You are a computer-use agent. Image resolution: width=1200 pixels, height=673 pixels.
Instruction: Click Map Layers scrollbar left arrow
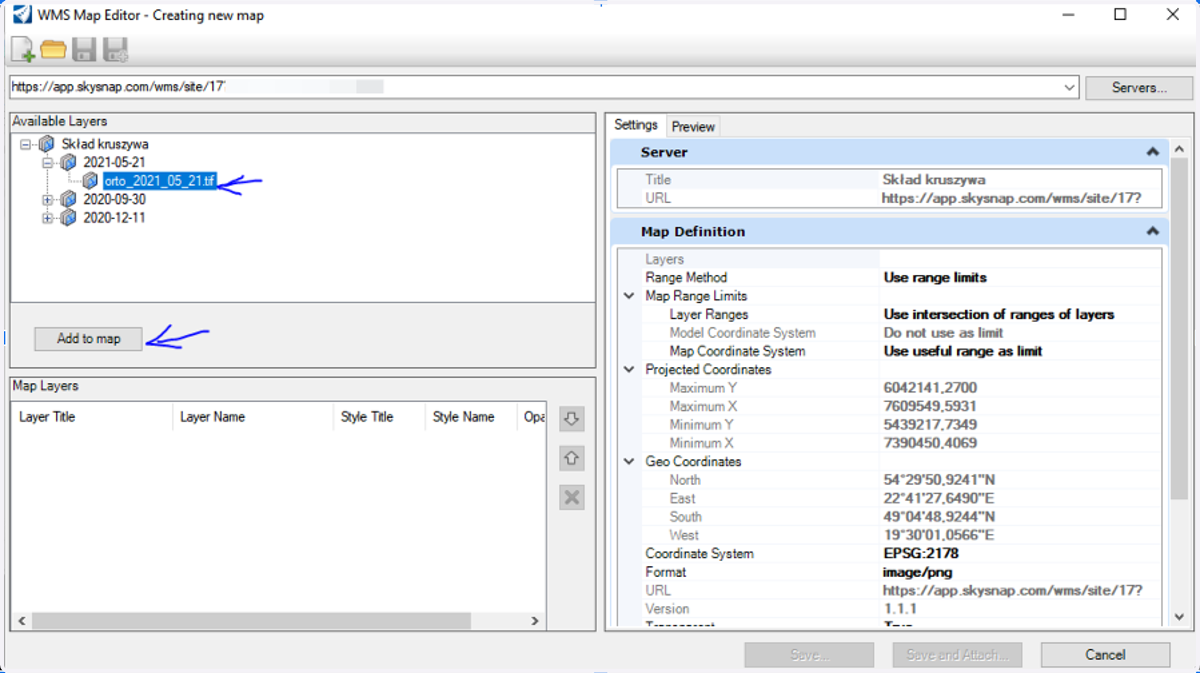(21, 621)
